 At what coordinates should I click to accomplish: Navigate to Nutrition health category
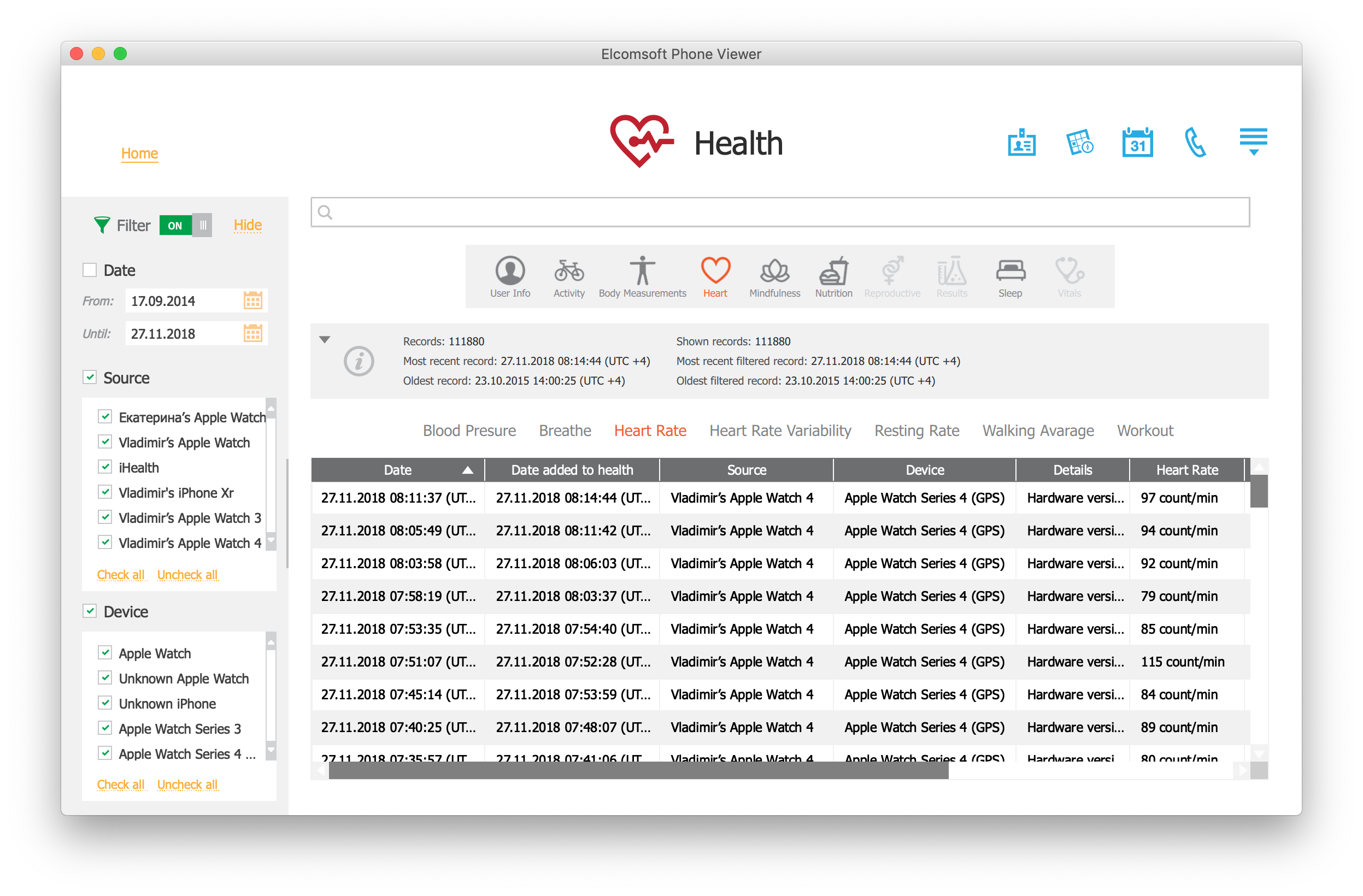click(833, 277)
